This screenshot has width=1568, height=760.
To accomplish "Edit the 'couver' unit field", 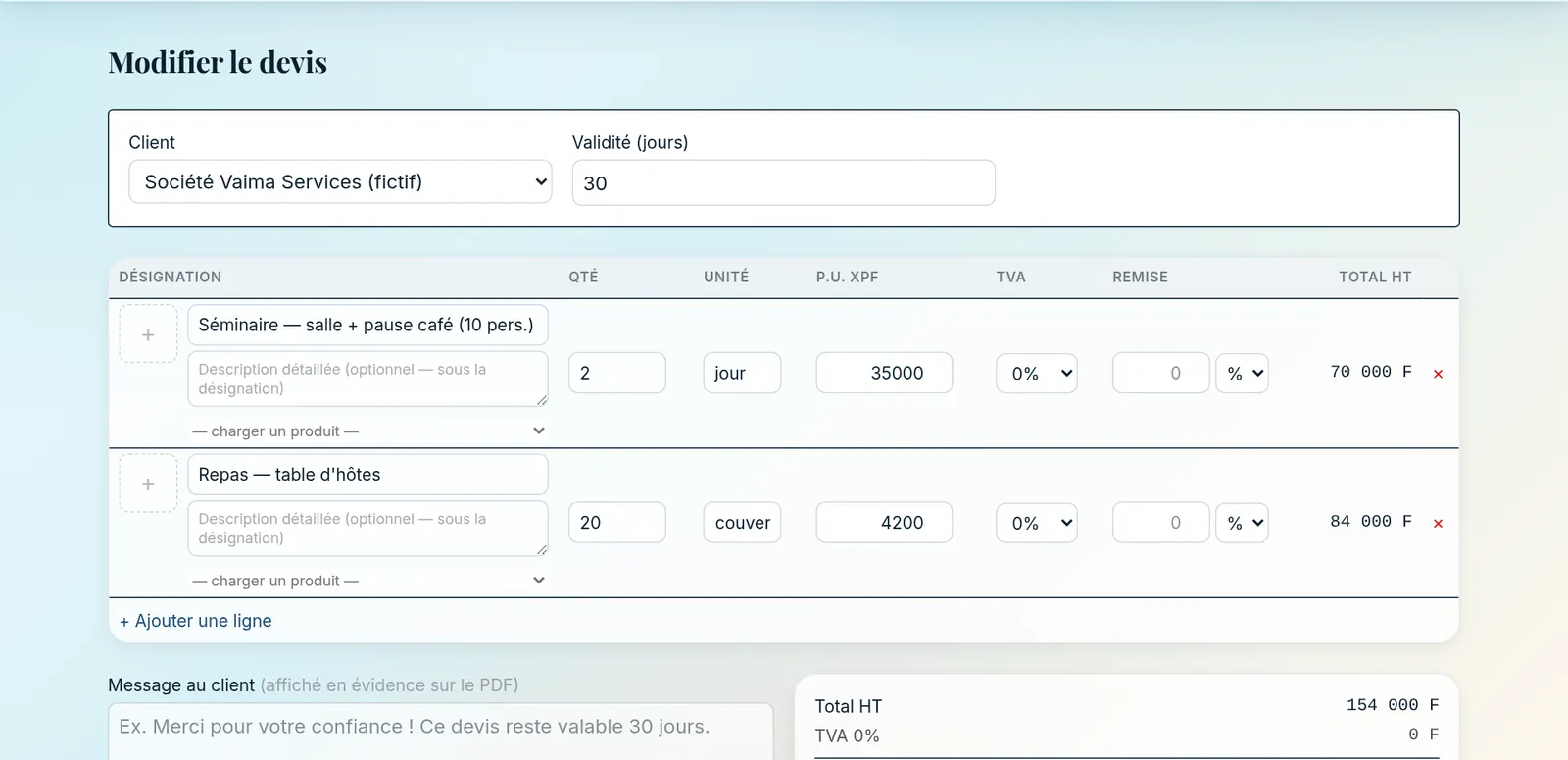I will [742, 523].
